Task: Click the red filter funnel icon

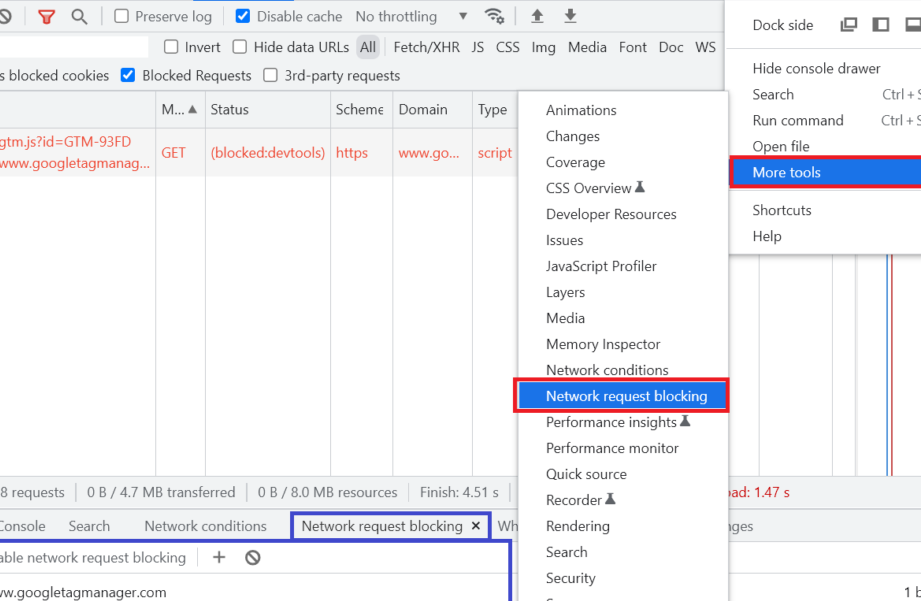Action: 46,16
